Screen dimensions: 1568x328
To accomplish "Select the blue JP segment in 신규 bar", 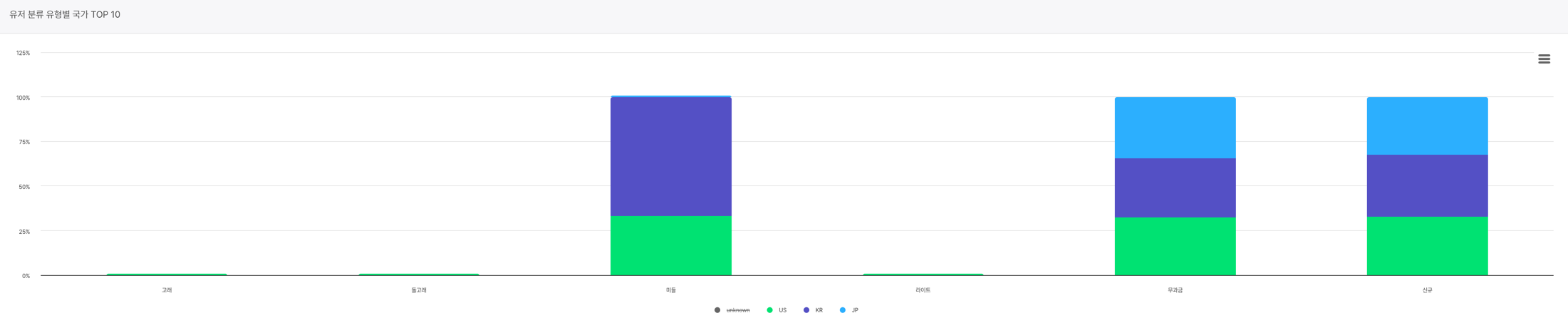I will pyautogui.click(x=1427, y=126).
